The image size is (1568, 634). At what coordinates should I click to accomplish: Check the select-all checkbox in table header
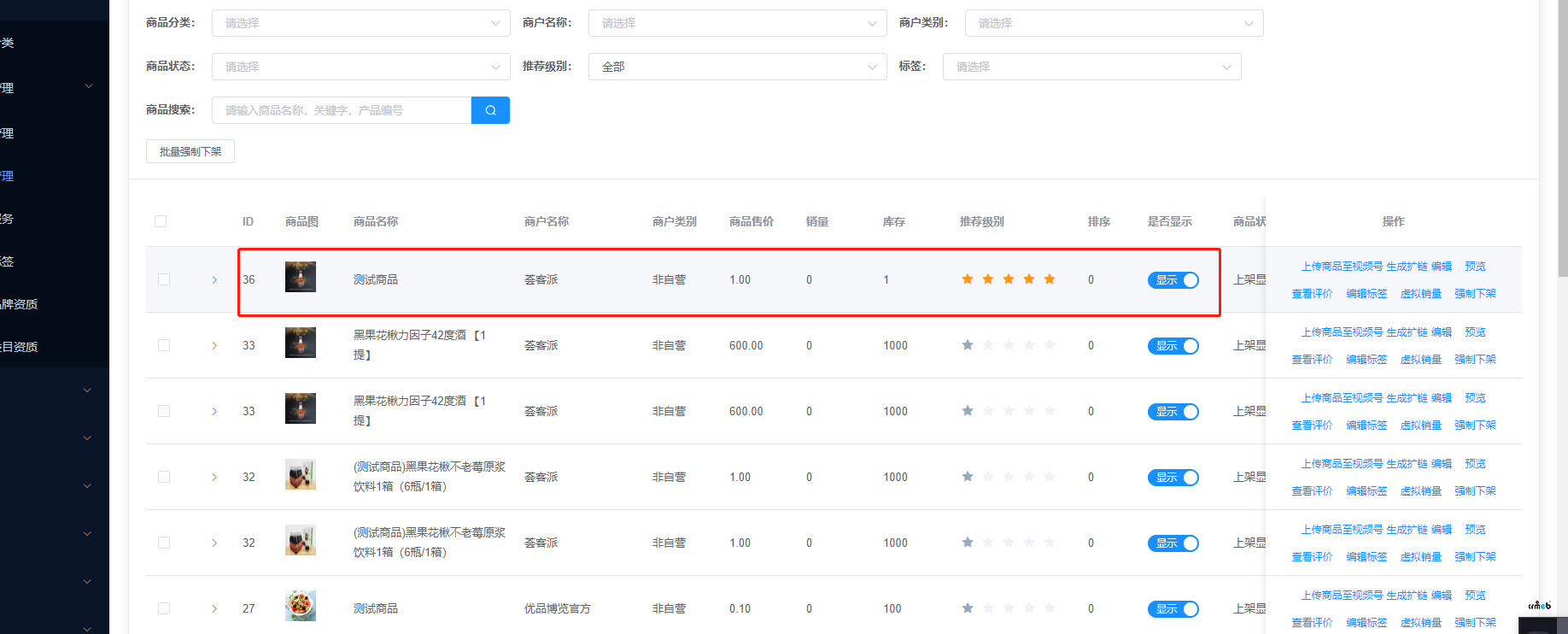click(161, 221)
